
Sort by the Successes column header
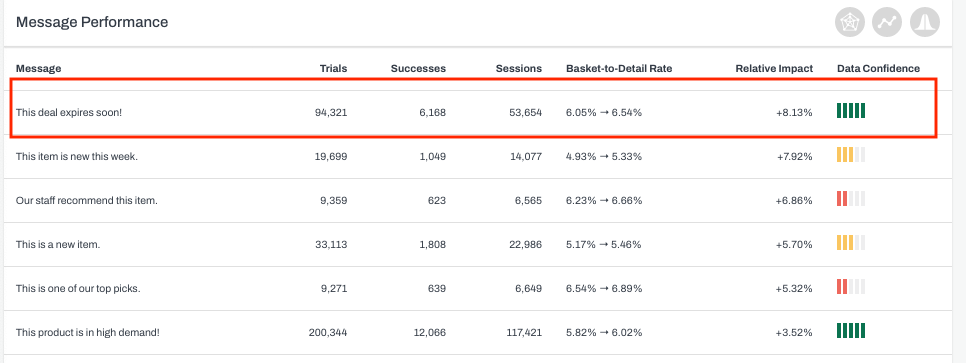tap(418, 68)
